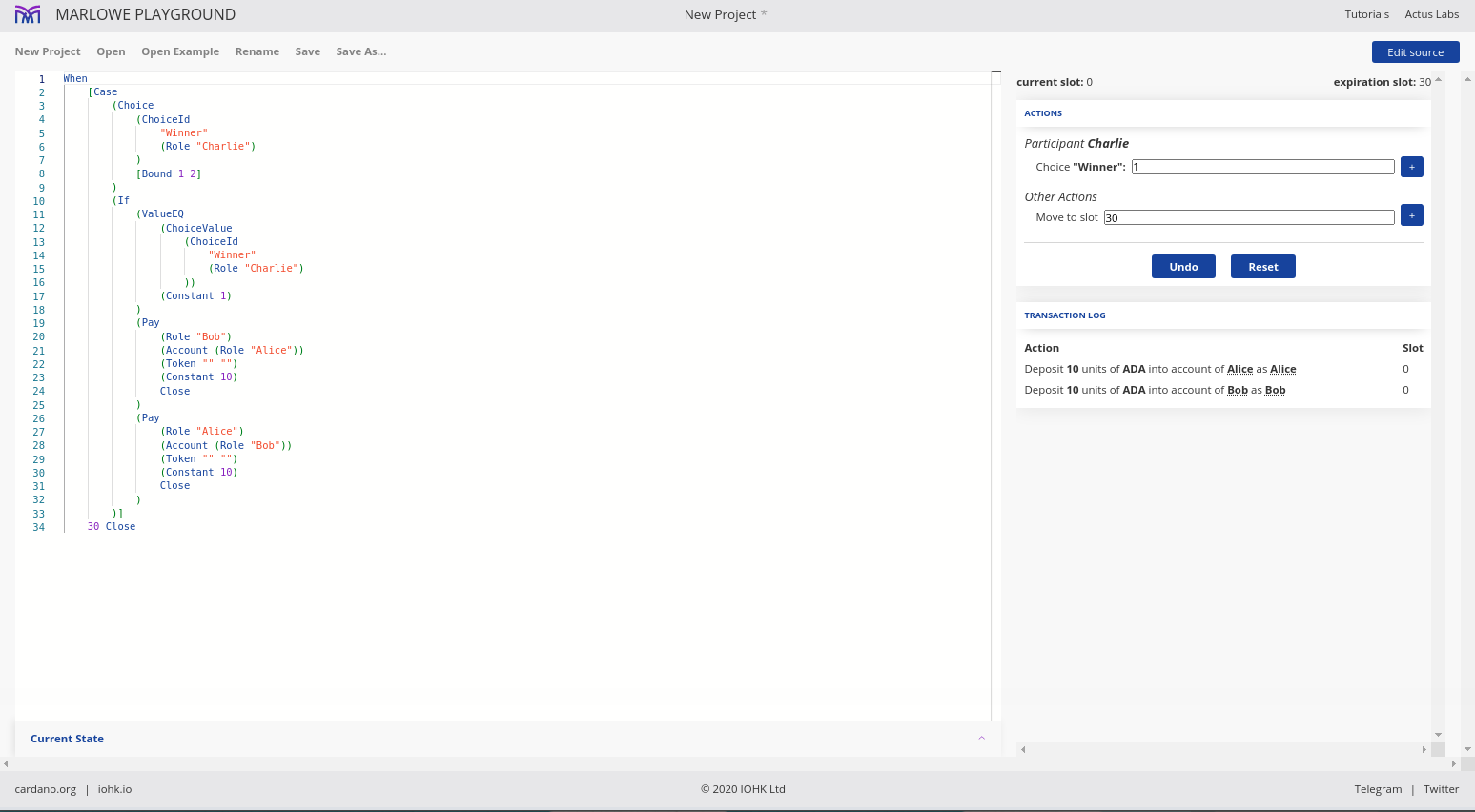The image size is (1475, 812).
Task: Click plus button next to Choice Winner
Action: [x=1411, y=167]
